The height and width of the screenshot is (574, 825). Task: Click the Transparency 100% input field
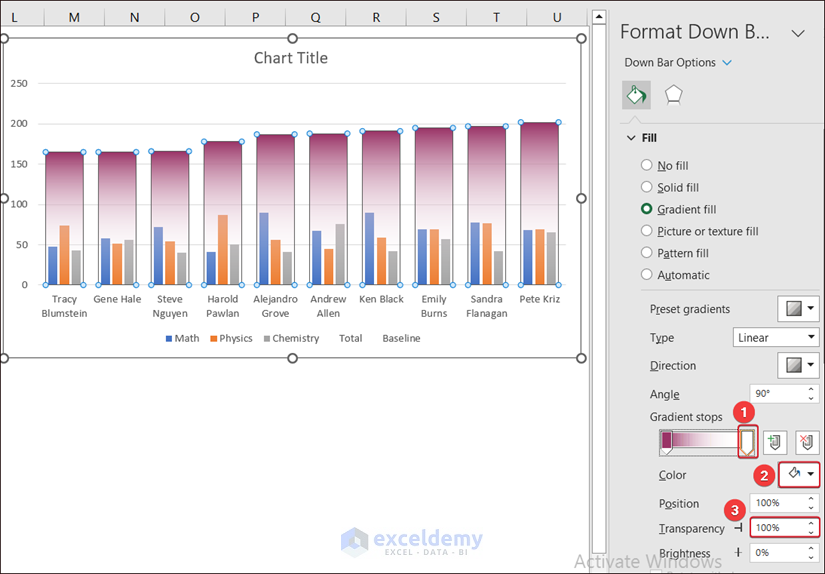778,528
